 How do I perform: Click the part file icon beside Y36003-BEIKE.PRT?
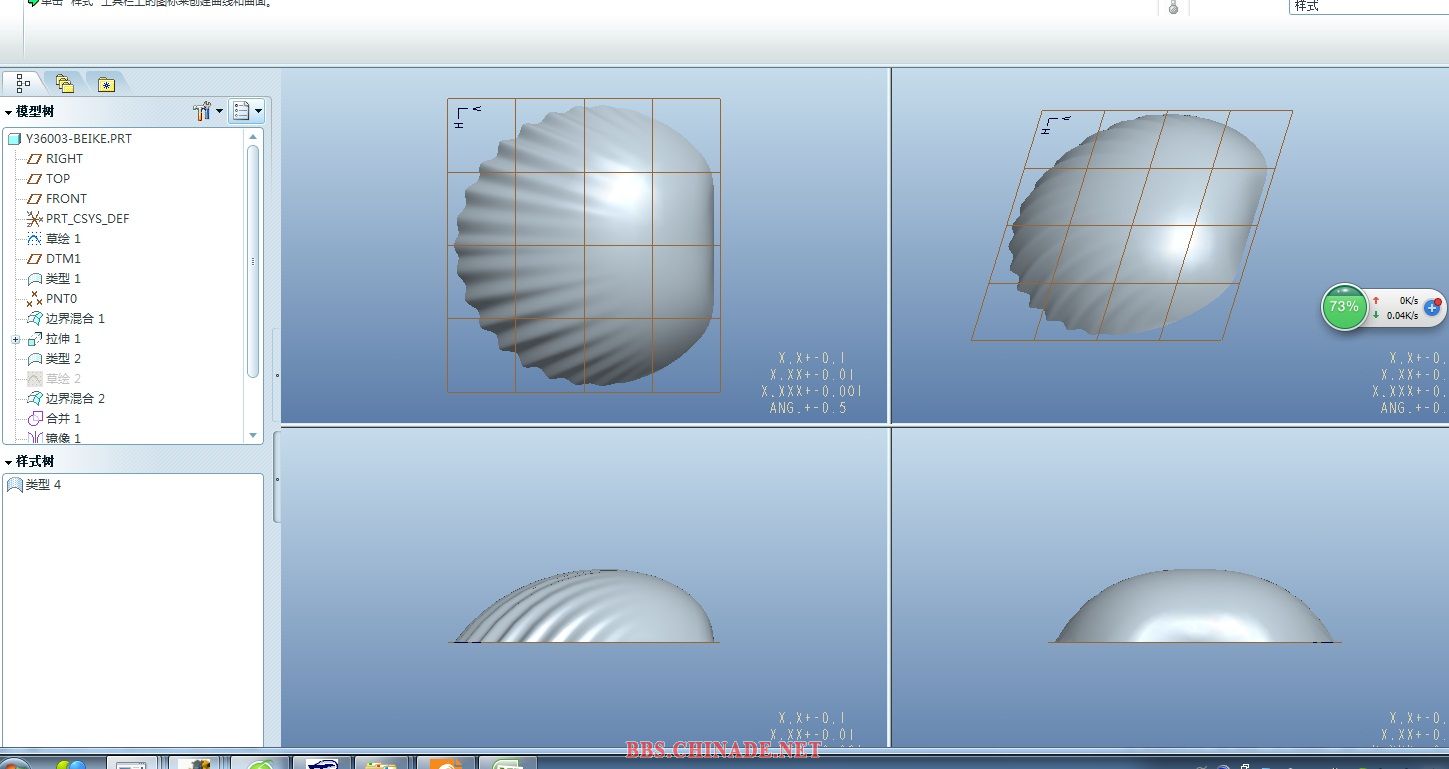click(14, 139)
